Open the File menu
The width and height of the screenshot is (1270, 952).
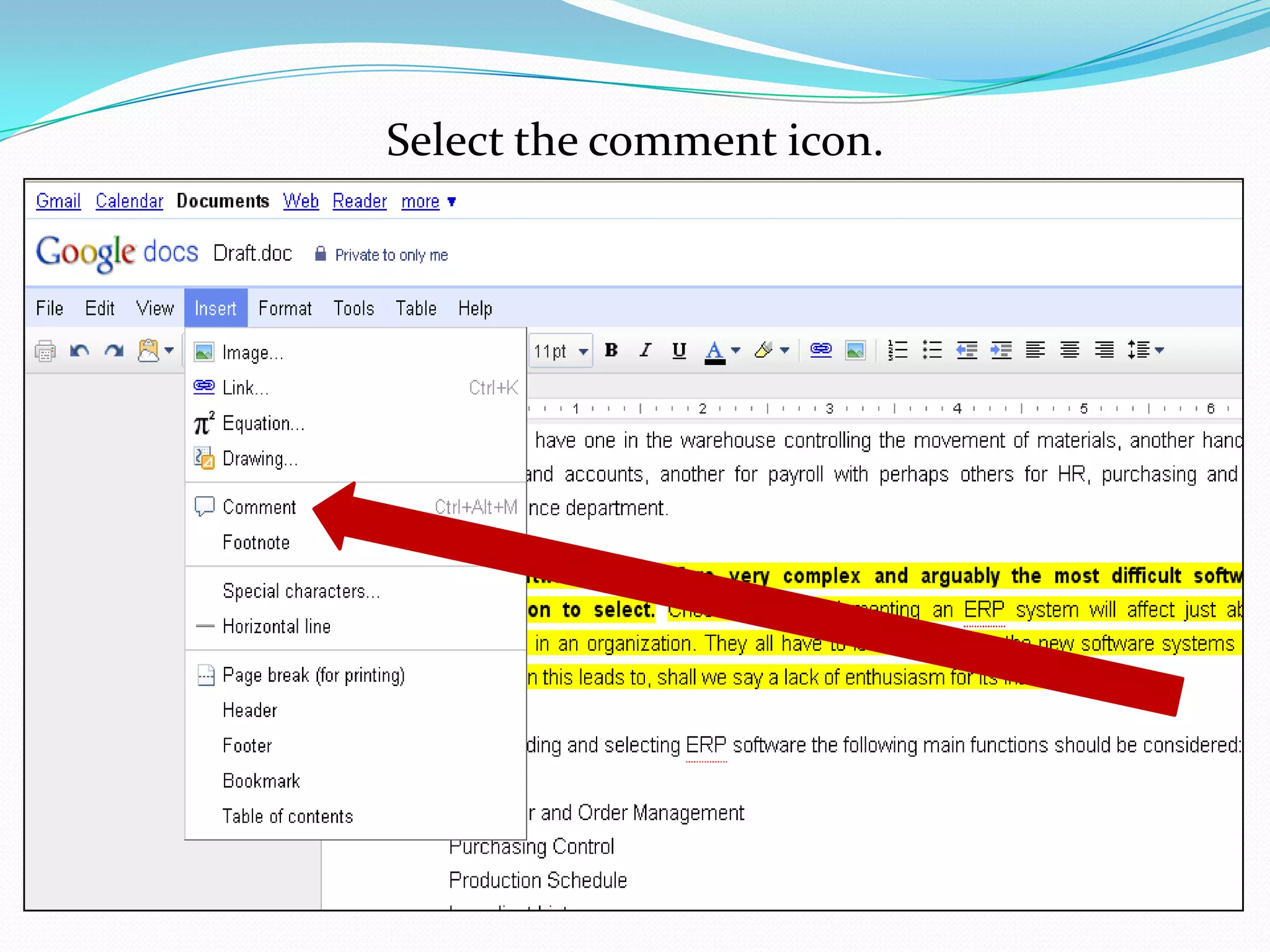click(x=50, y=308)
